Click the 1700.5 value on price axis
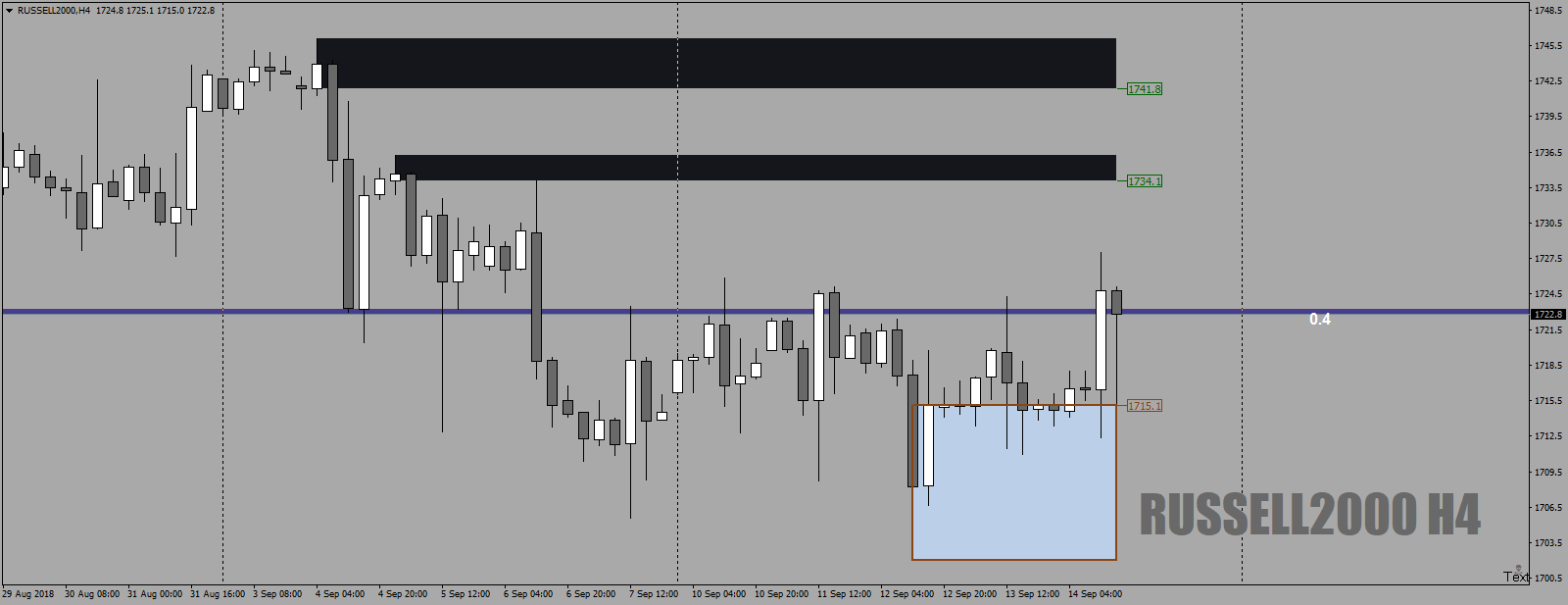The height and width of the screenshot is (605, 1568). [1548, 579]
